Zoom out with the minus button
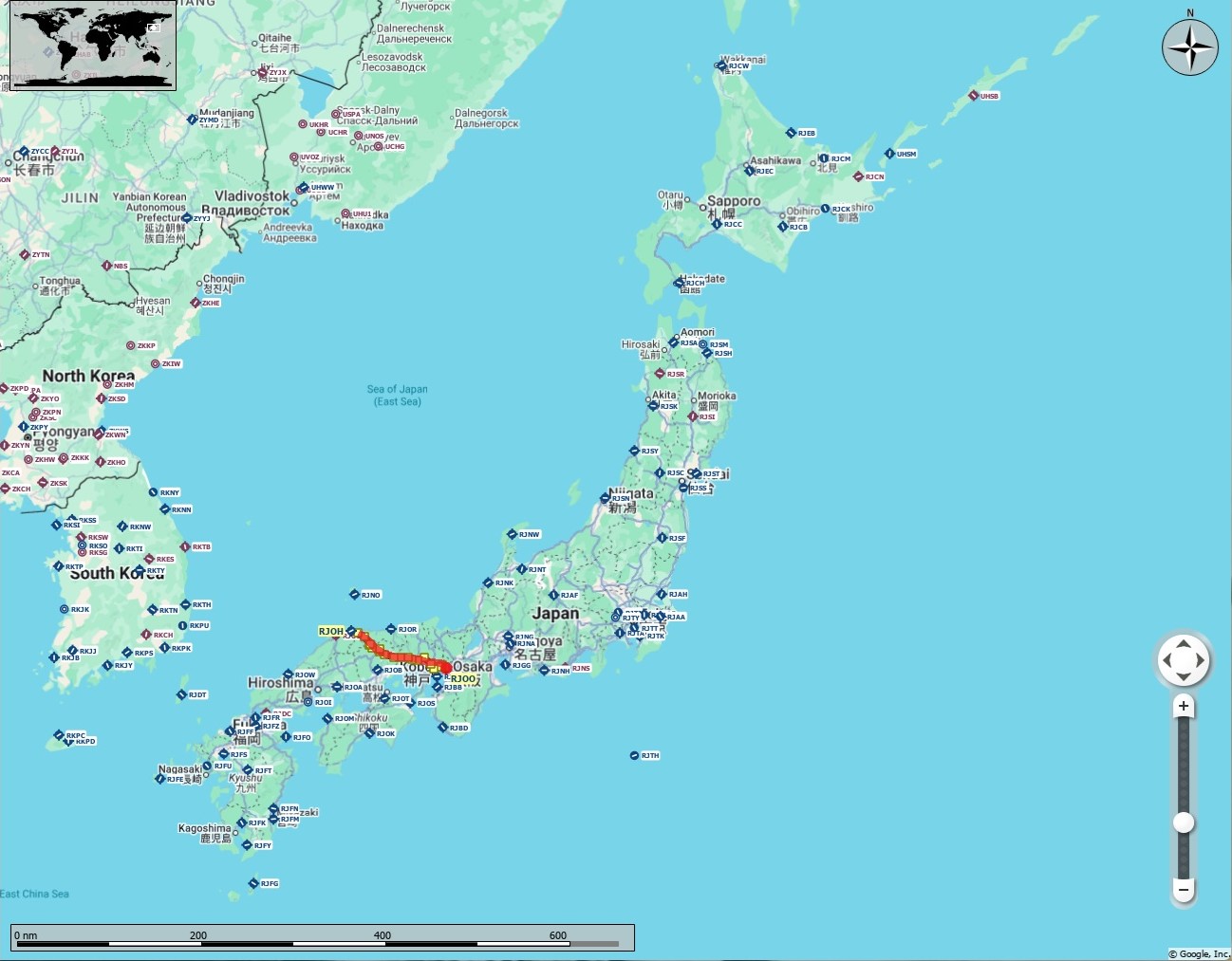This screenshot has height=961, width=1232. [1184, 890]
